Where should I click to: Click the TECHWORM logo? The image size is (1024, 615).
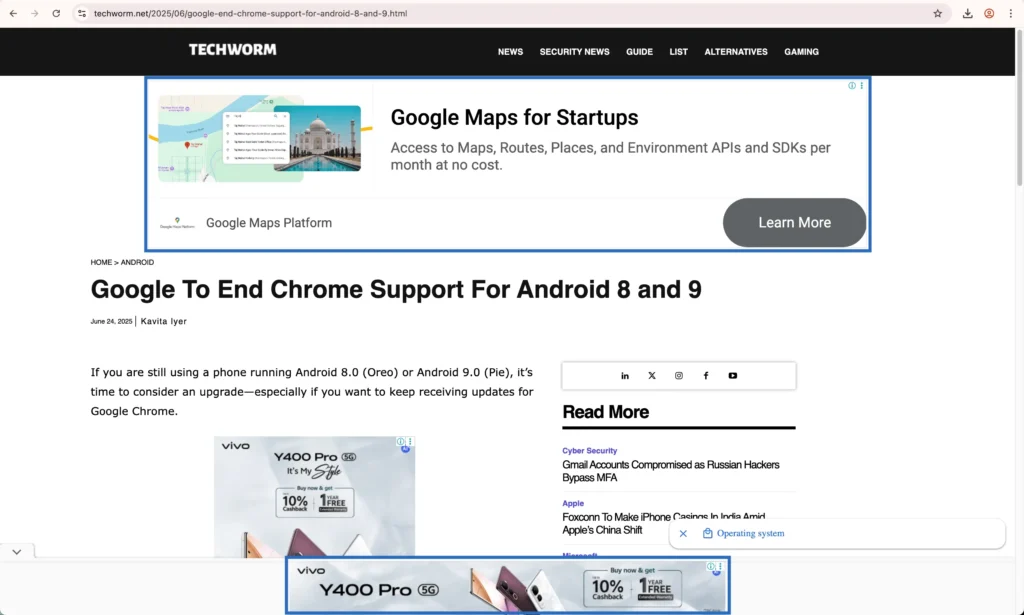point(232,50)
